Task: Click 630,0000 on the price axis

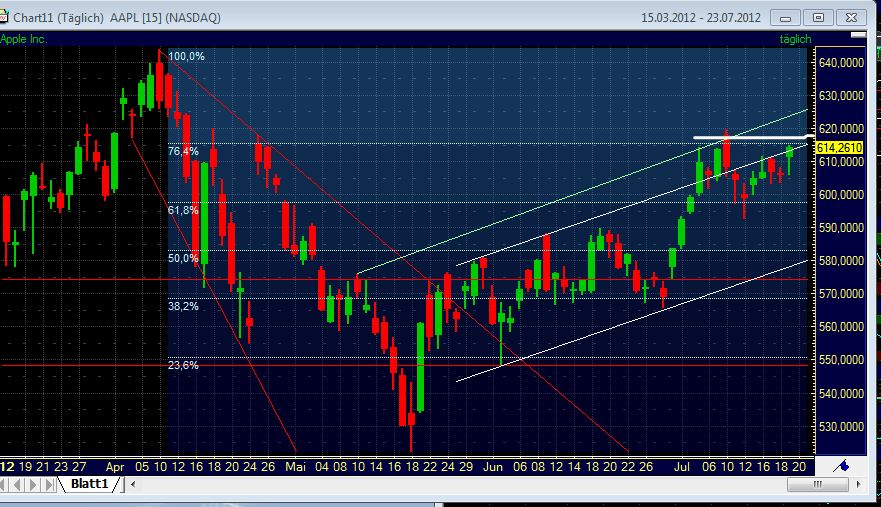Action: pos(842,96)
